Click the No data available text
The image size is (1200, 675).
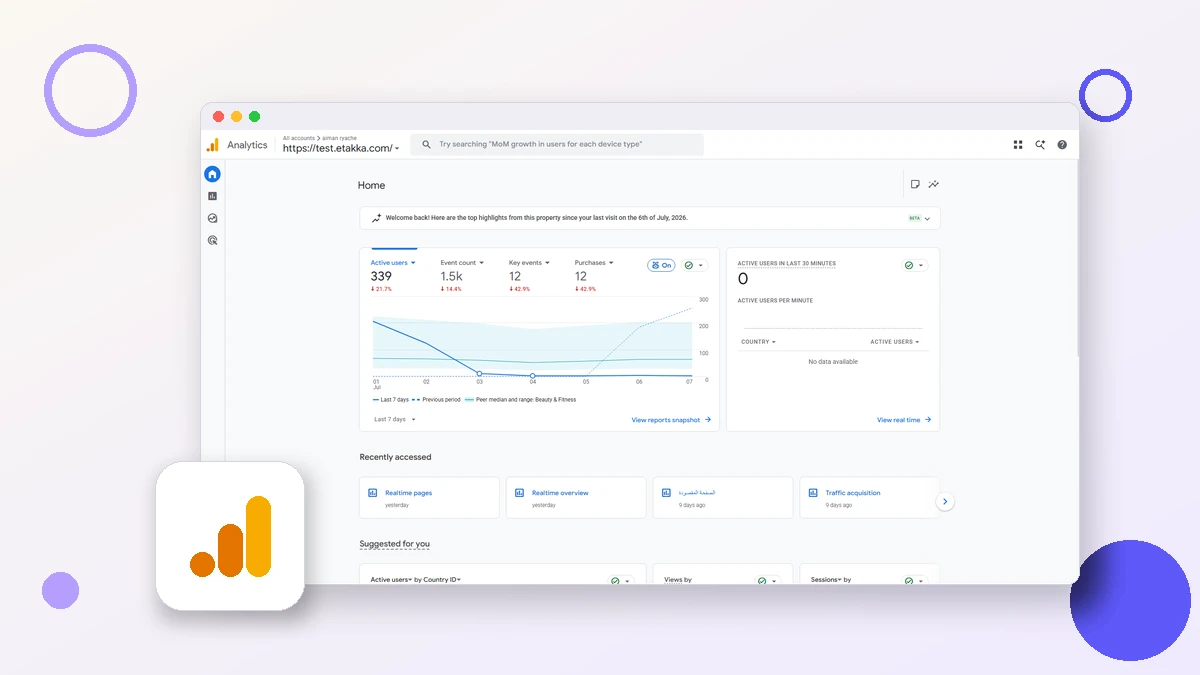(833, 362)
